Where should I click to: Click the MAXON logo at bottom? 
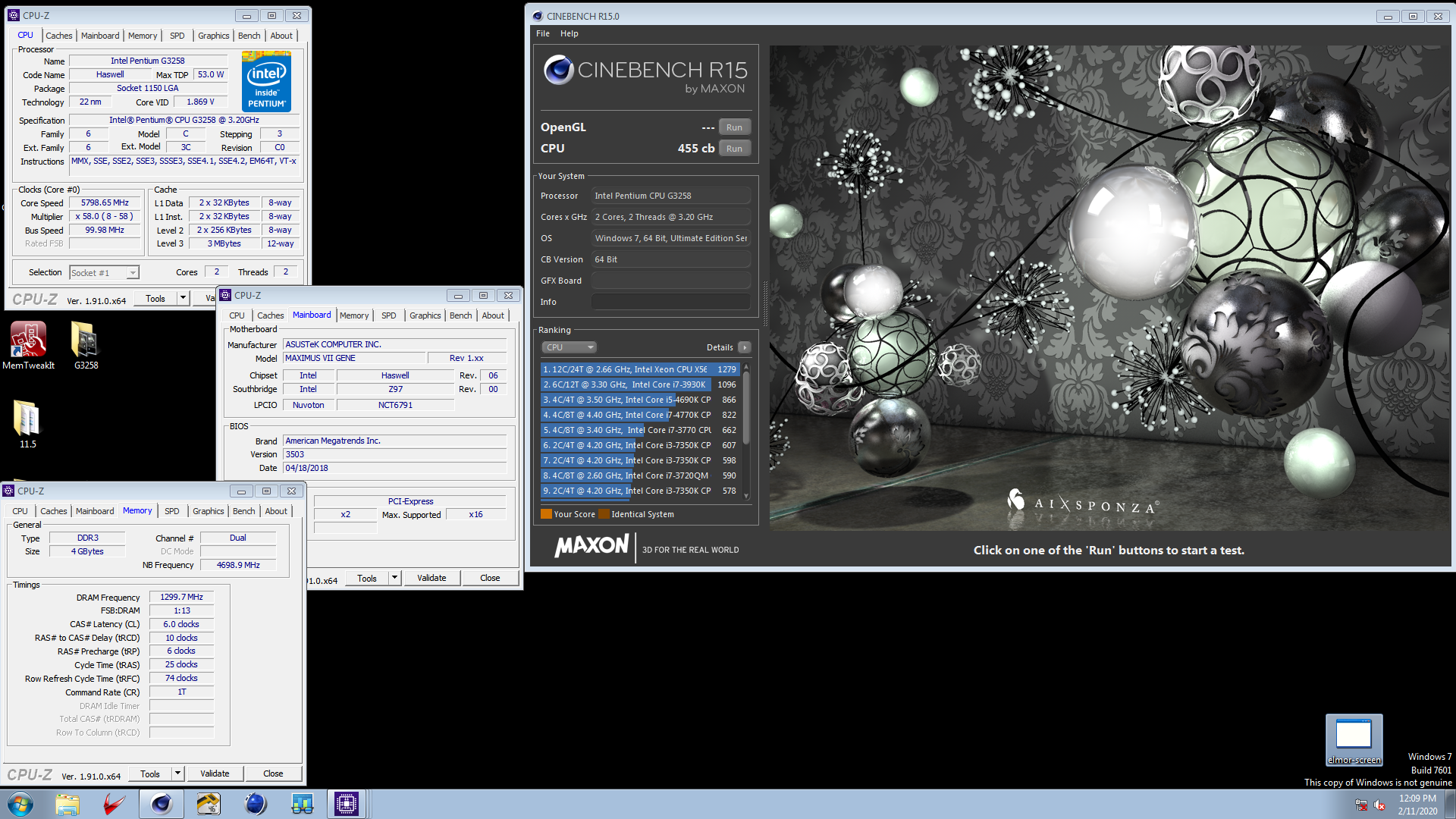coord(591,546)
